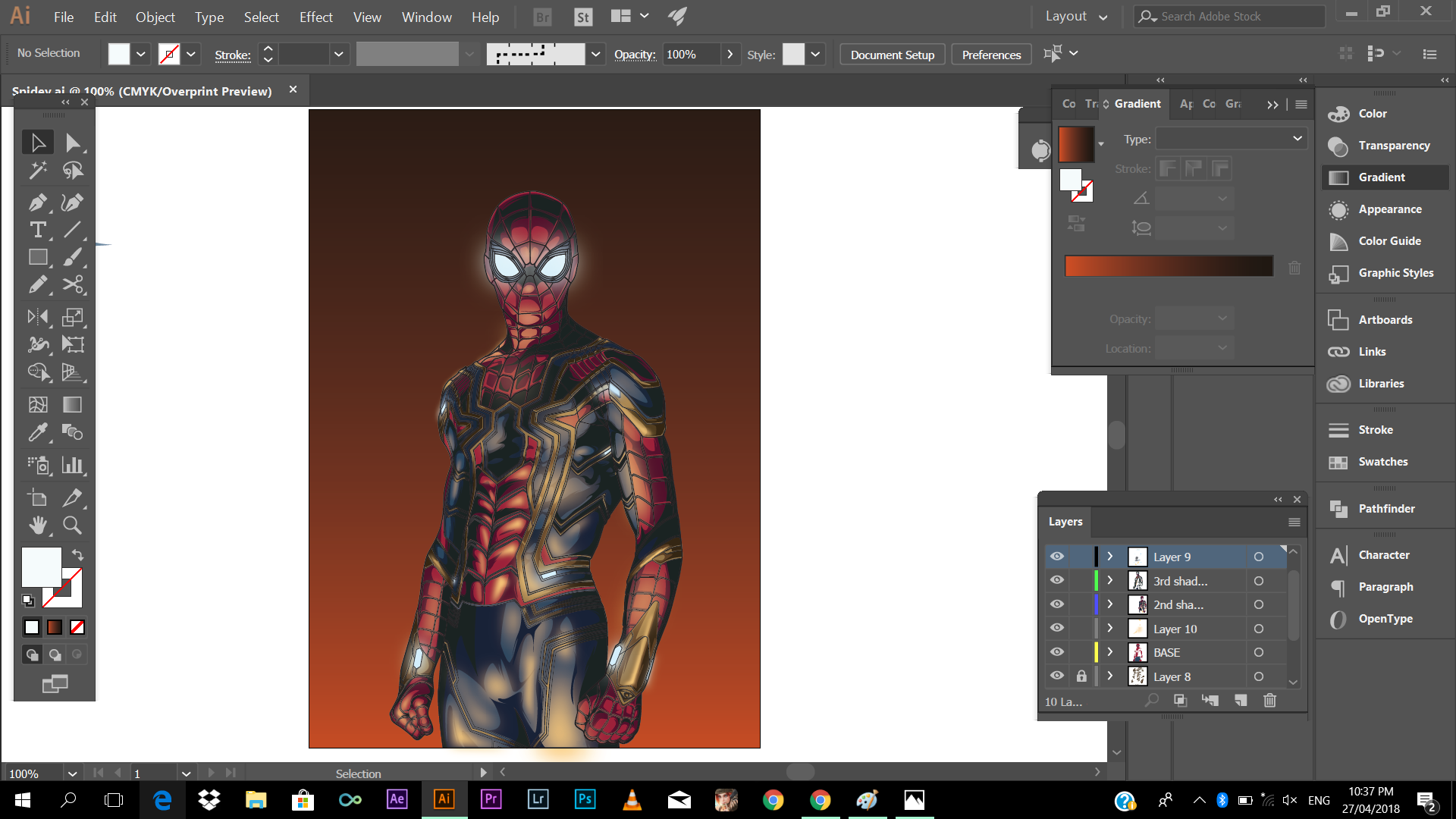Open the Object menu
Screen dimensions: 1456x819
coord(155,17)
